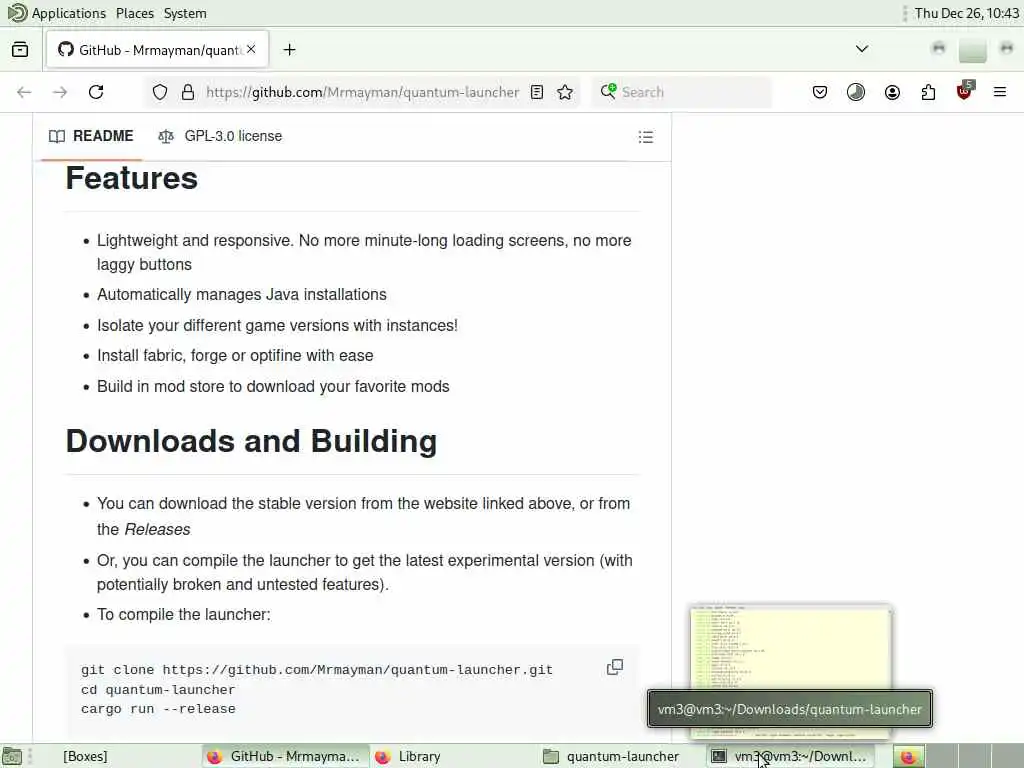Switch to Library taskbar window
Screen dimensions: 1024x768
[409, 756]
